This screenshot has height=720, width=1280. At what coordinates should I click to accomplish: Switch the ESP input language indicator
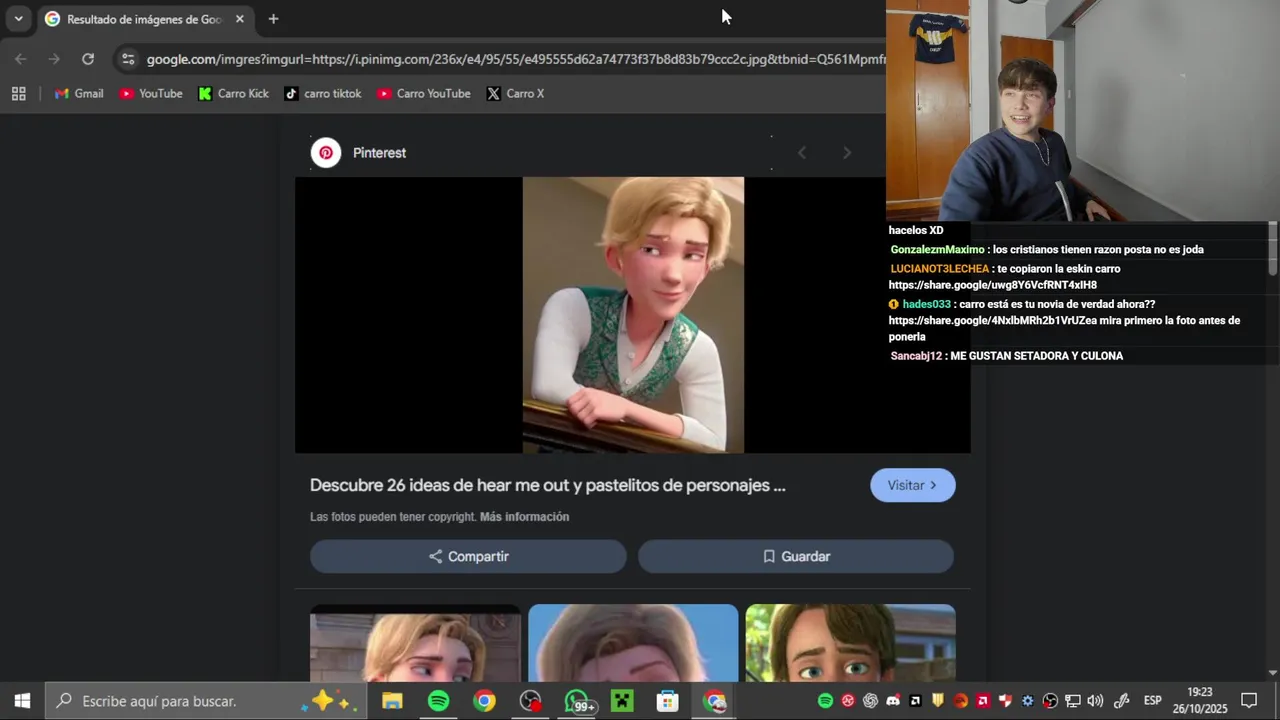[1152, 701]
